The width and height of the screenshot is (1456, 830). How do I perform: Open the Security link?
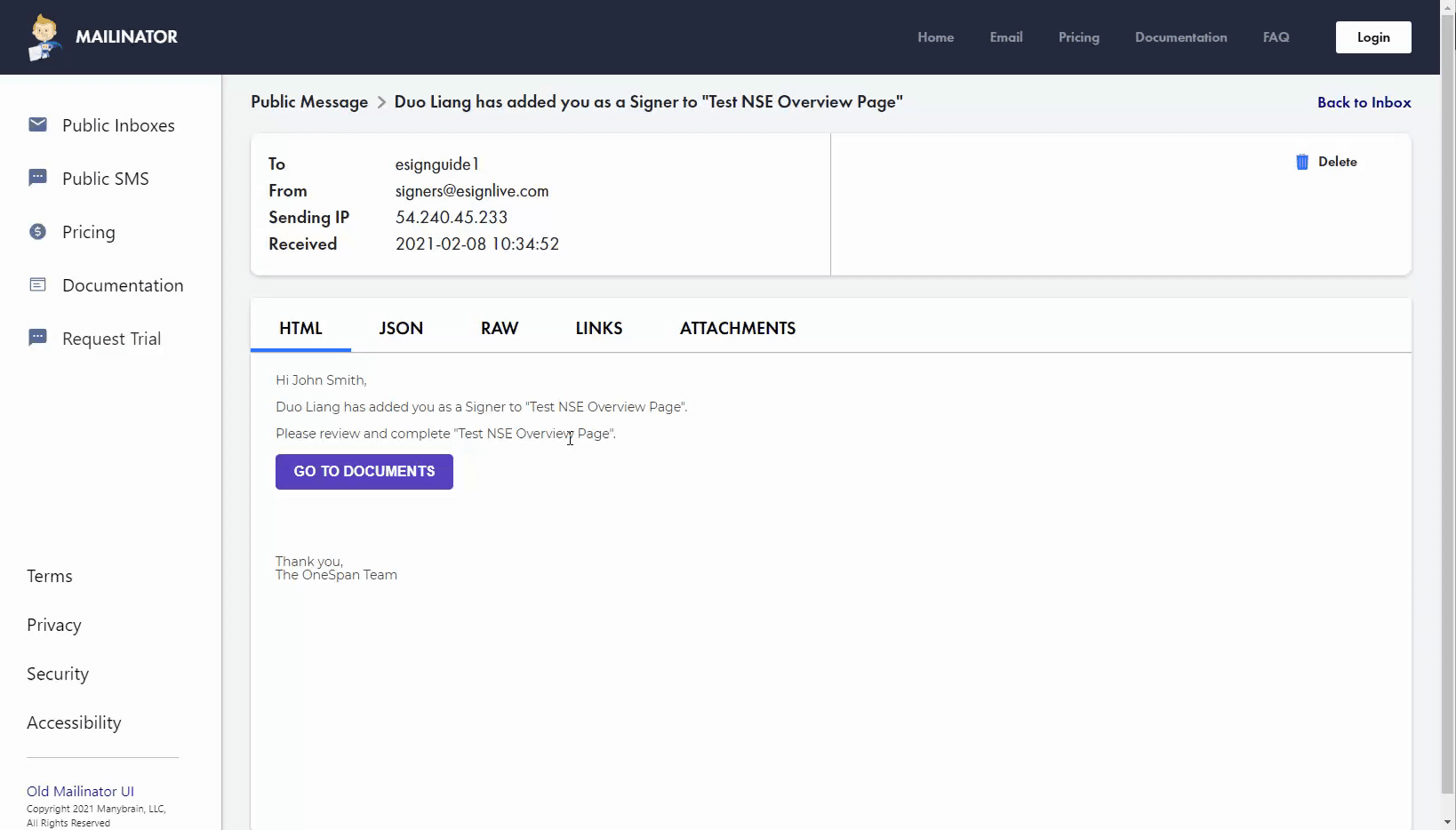tap(58, 674)
